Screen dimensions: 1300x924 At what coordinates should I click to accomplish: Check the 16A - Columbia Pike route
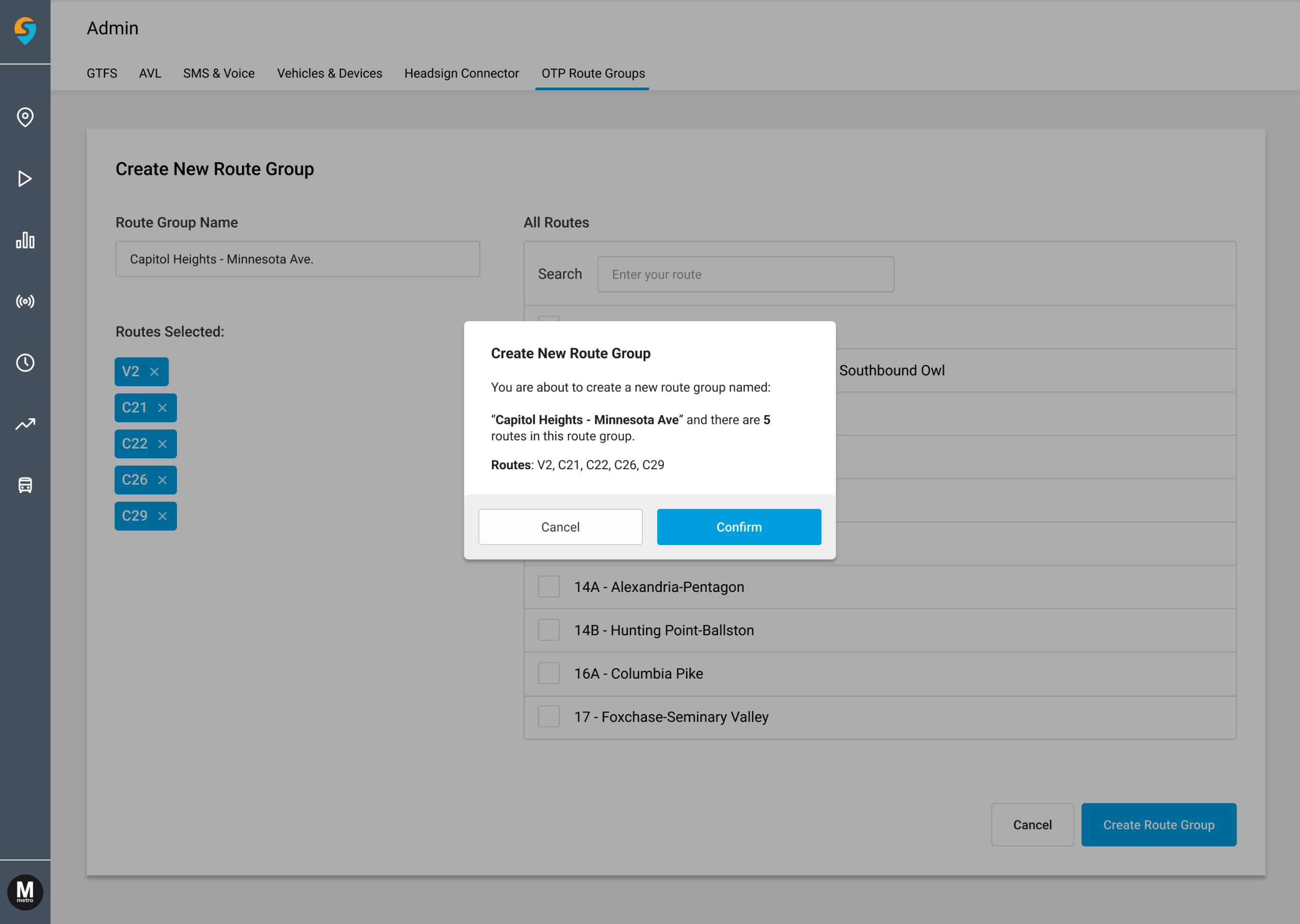click(549, 673)
